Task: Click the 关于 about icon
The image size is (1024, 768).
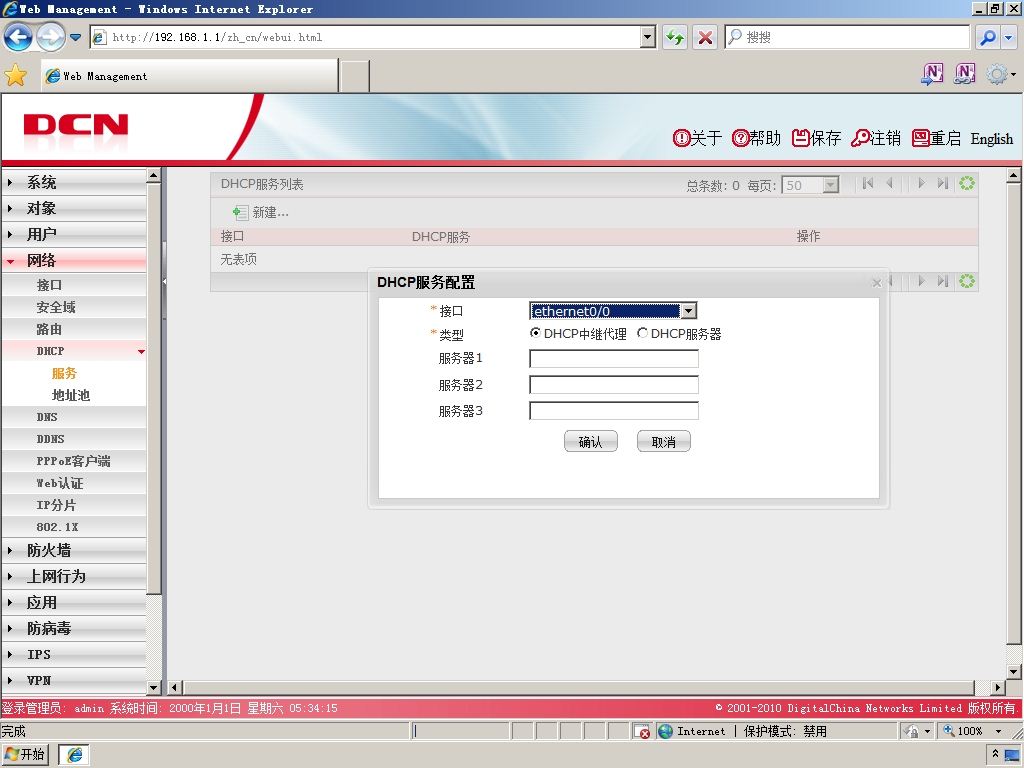Action: point(681,138)
